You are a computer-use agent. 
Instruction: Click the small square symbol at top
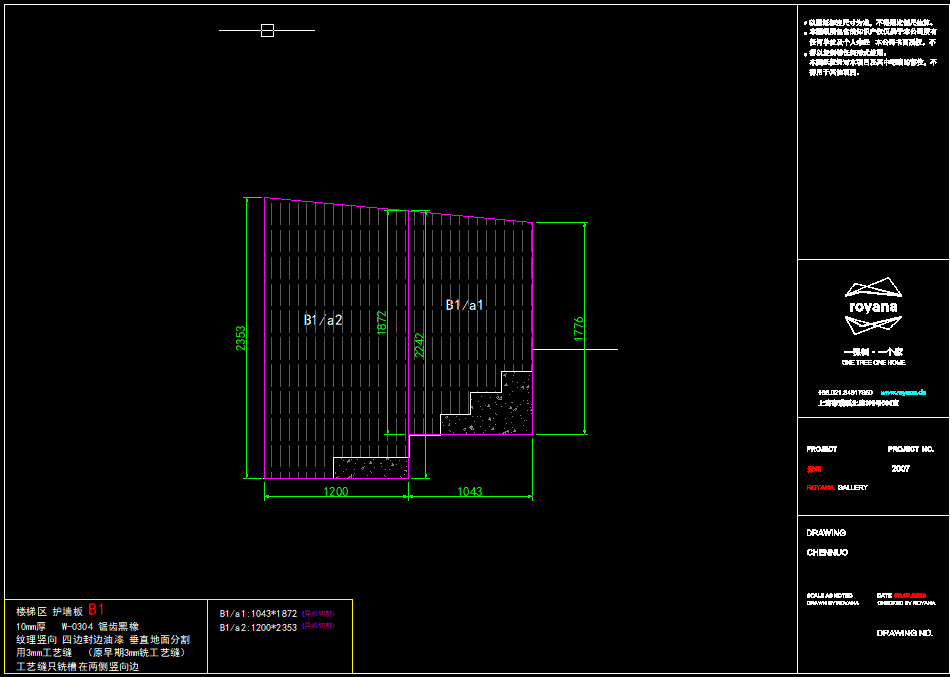click(x=267, y=31)
